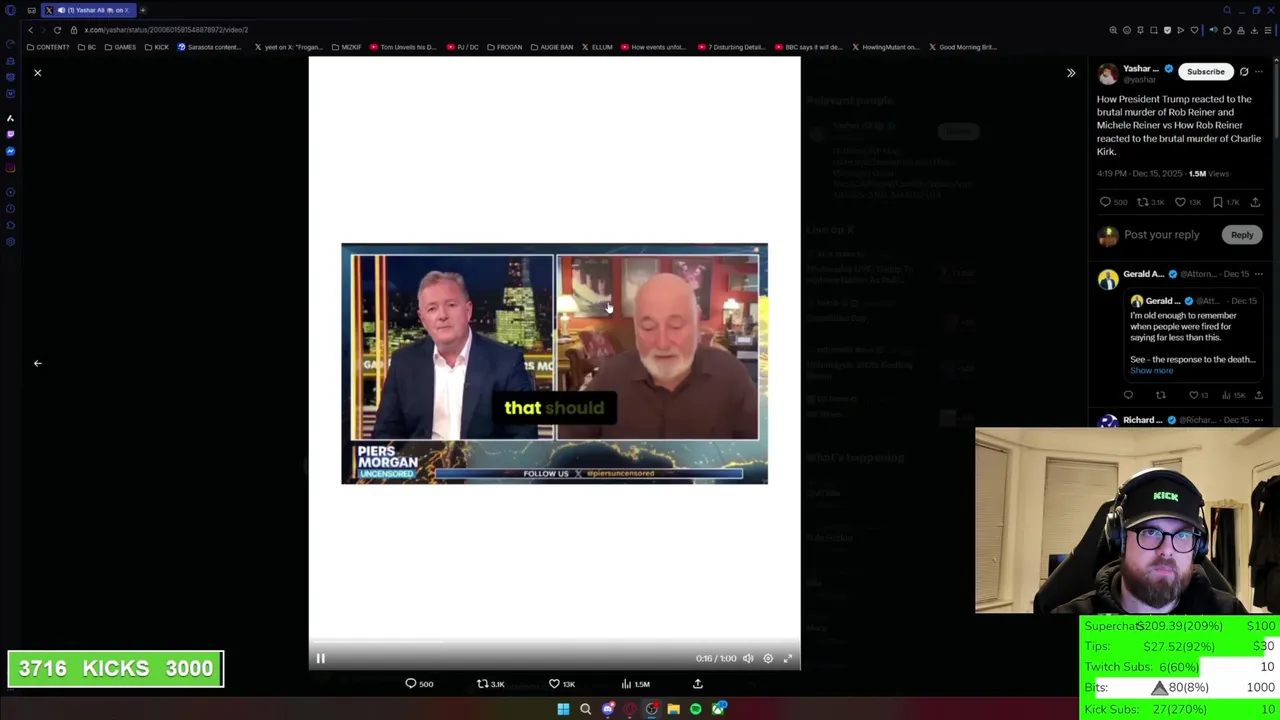Open File Explorer from the taskbar
Screen dimensions: 1280x720
[x=673, y=709]
